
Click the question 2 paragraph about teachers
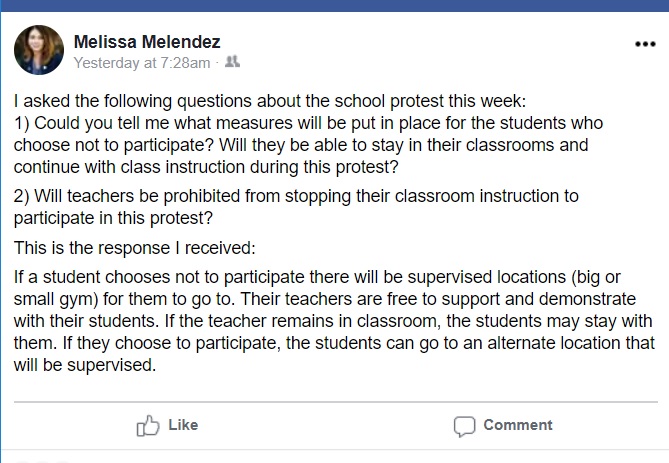[296, 206]
